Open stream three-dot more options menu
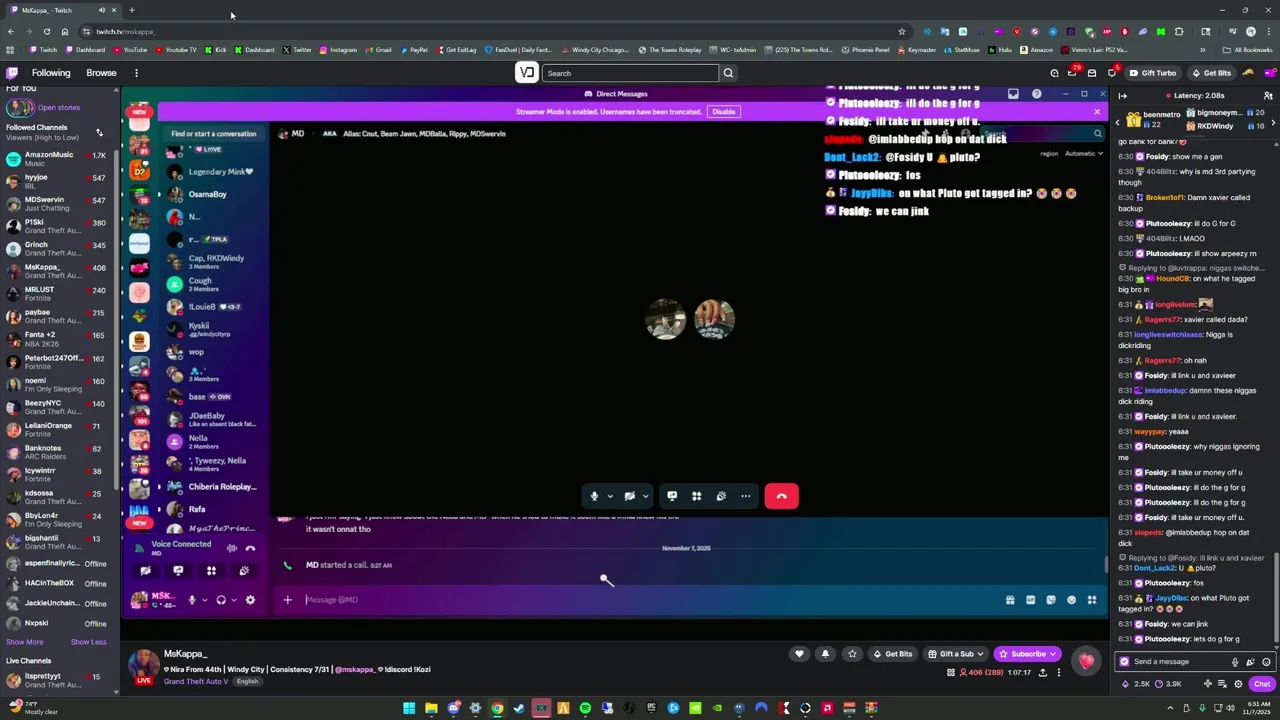This screenshot has height=720, width=1280. [1059, 673]
